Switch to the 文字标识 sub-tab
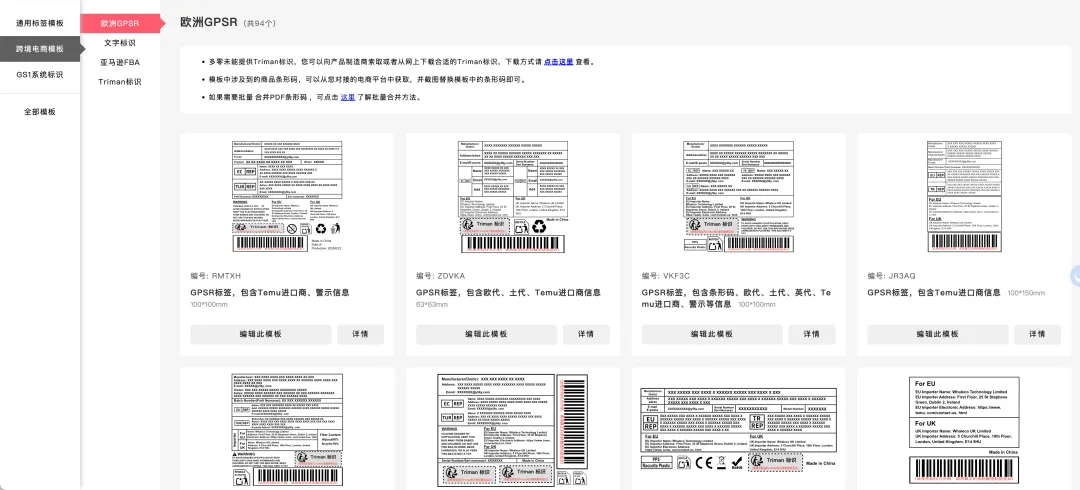Image resolution: width=1080 pixels, height=490 pixels. (120, 43)
